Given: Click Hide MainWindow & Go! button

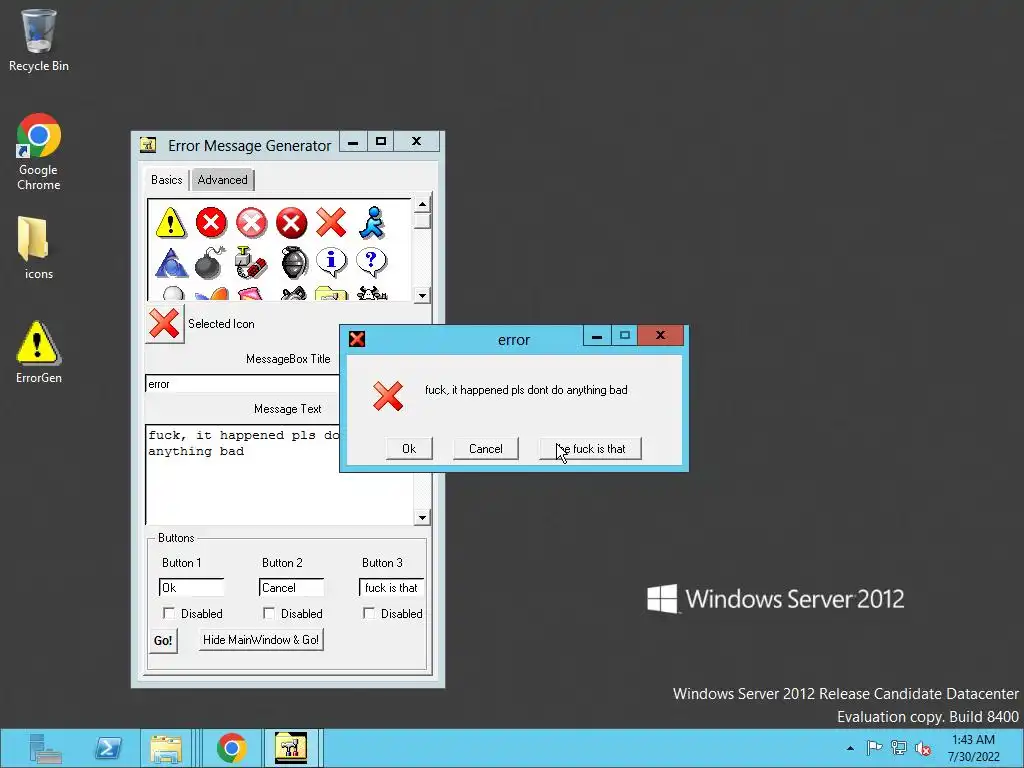Looking at the screenshot, I should click(x=261, y=640).
